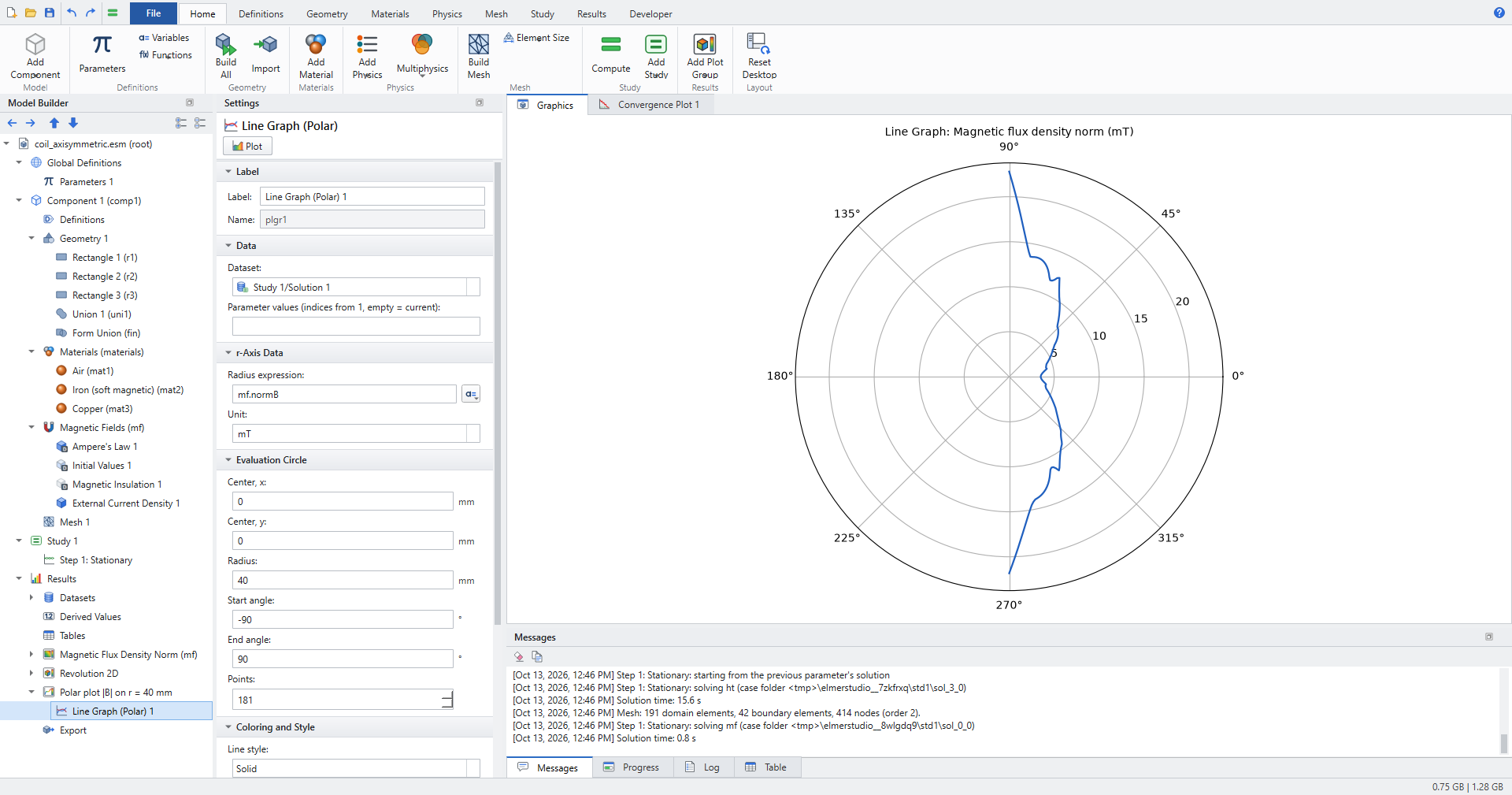The width and height of the screenshot is (1512, 795).
Task: Click the Reset Desktop icon
Action: 759,43
